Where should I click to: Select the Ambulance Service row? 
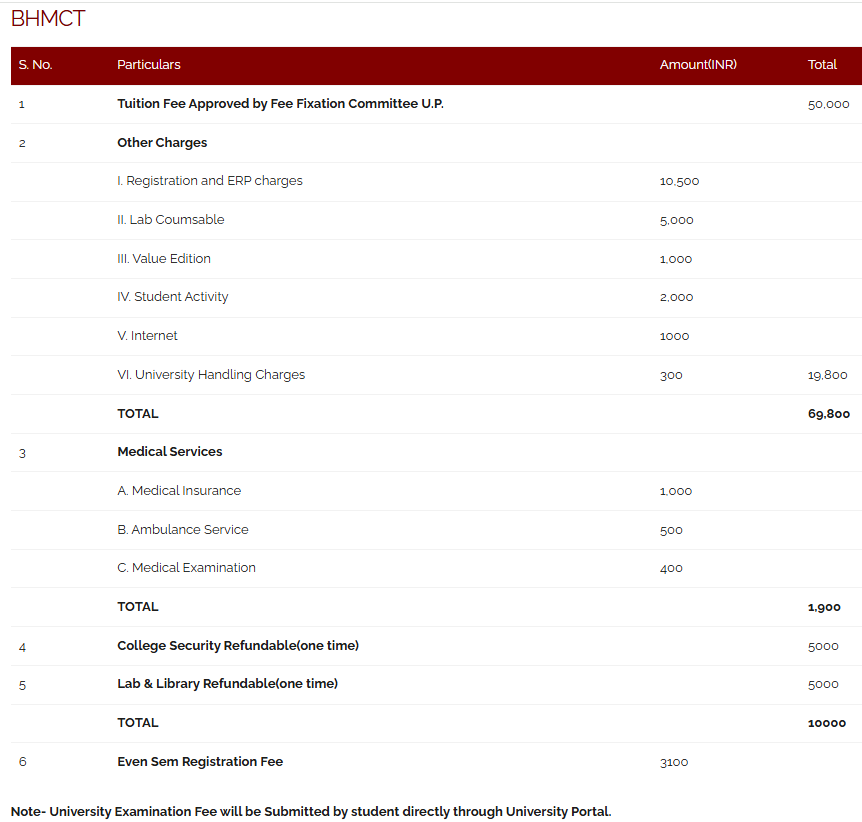pyautogui.click(x=183, y=530)
